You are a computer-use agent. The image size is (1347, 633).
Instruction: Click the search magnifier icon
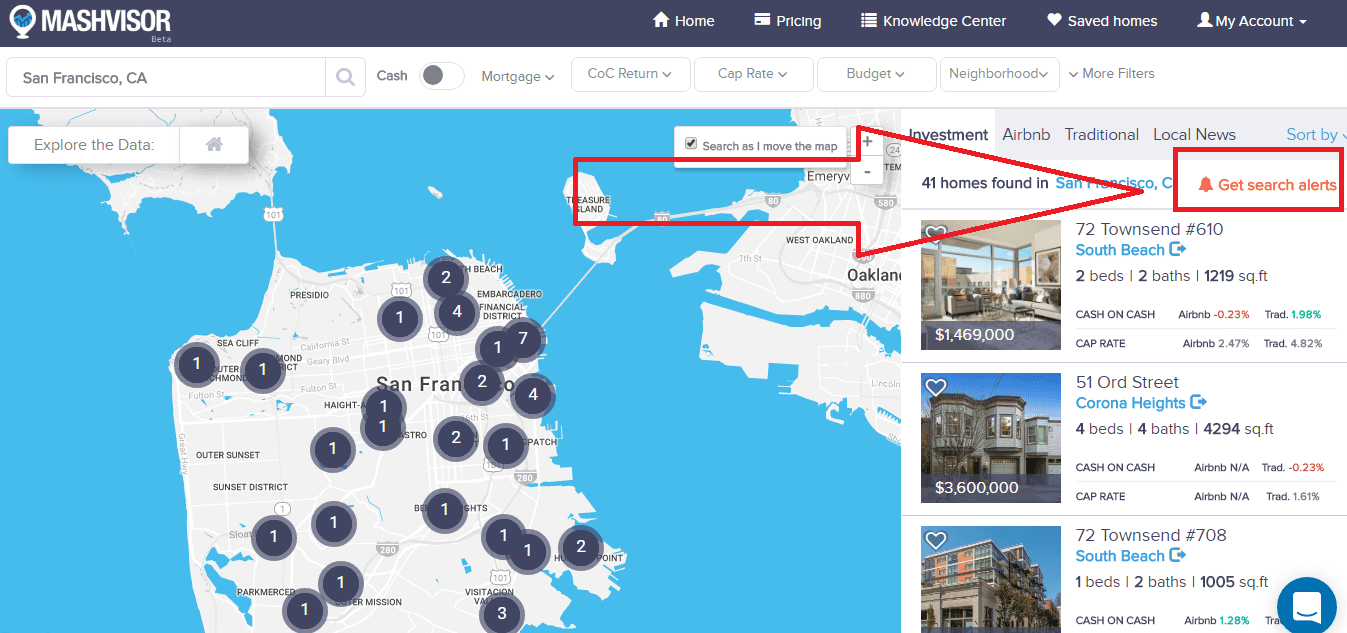pos(345,77)
